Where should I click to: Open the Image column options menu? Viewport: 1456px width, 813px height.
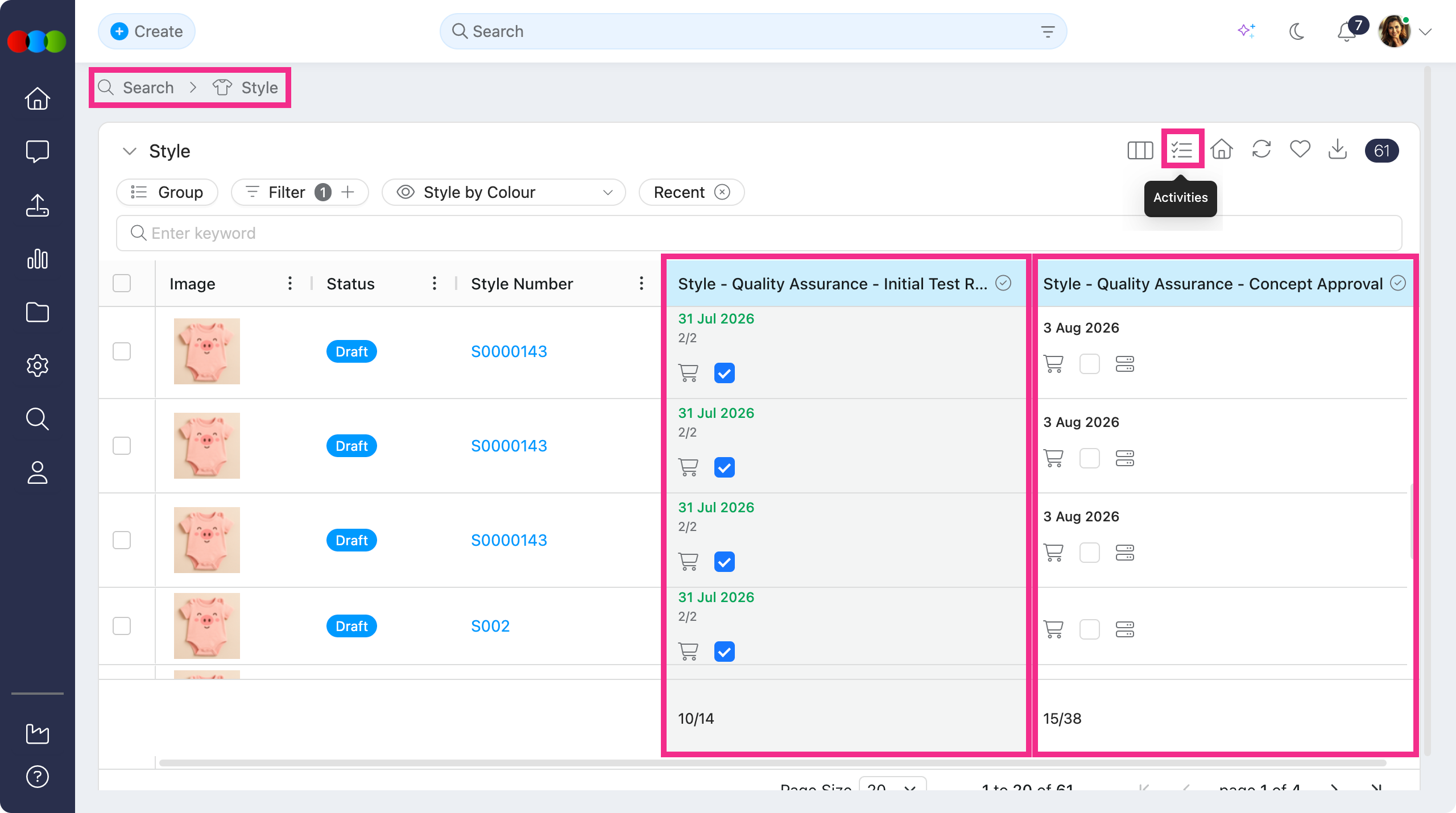[290, 283]
